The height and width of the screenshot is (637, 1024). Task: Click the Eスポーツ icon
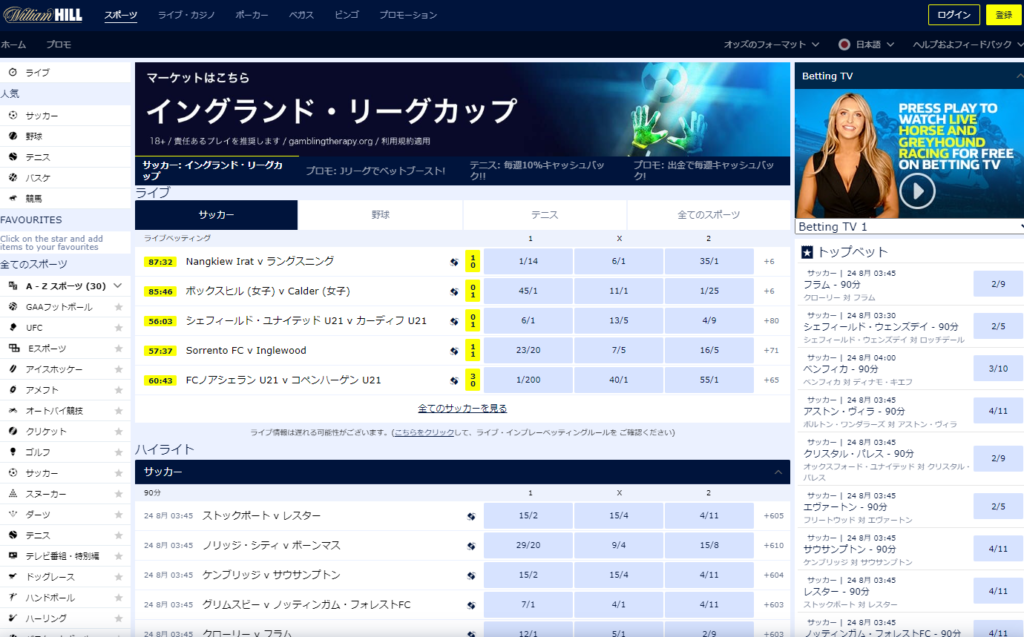click(14, 348)
